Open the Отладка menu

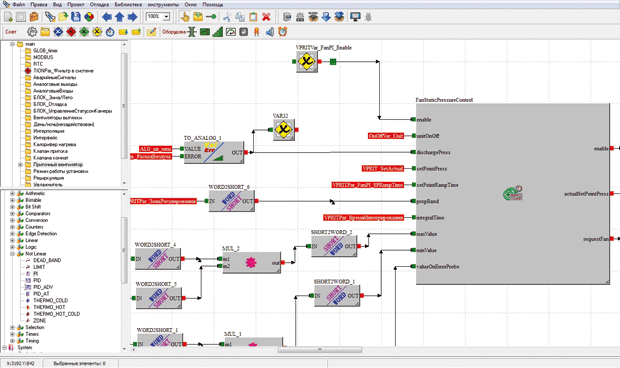[99, 4]
